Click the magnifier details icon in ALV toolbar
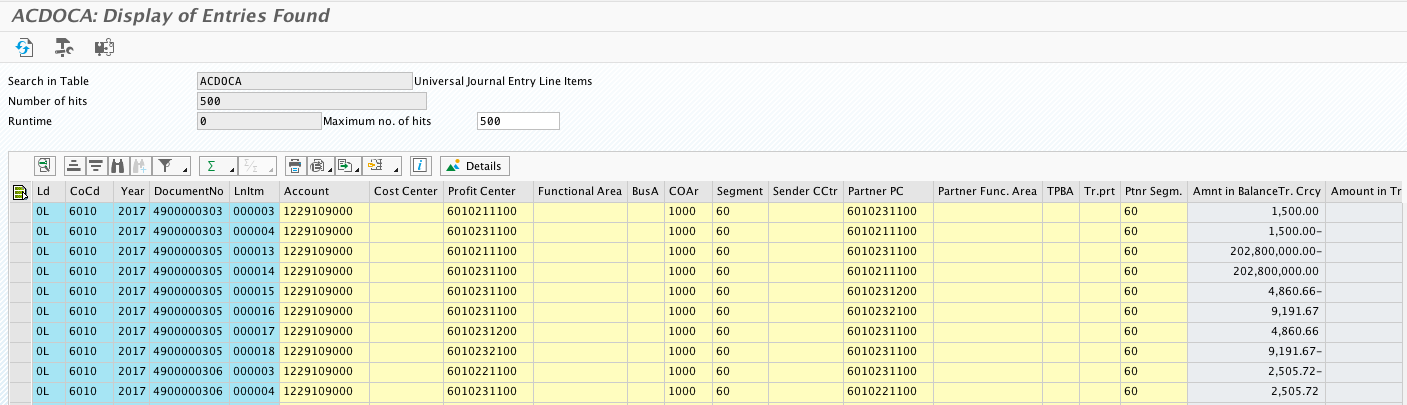This screenshot has height=405, width=1407. coord(44,166)
